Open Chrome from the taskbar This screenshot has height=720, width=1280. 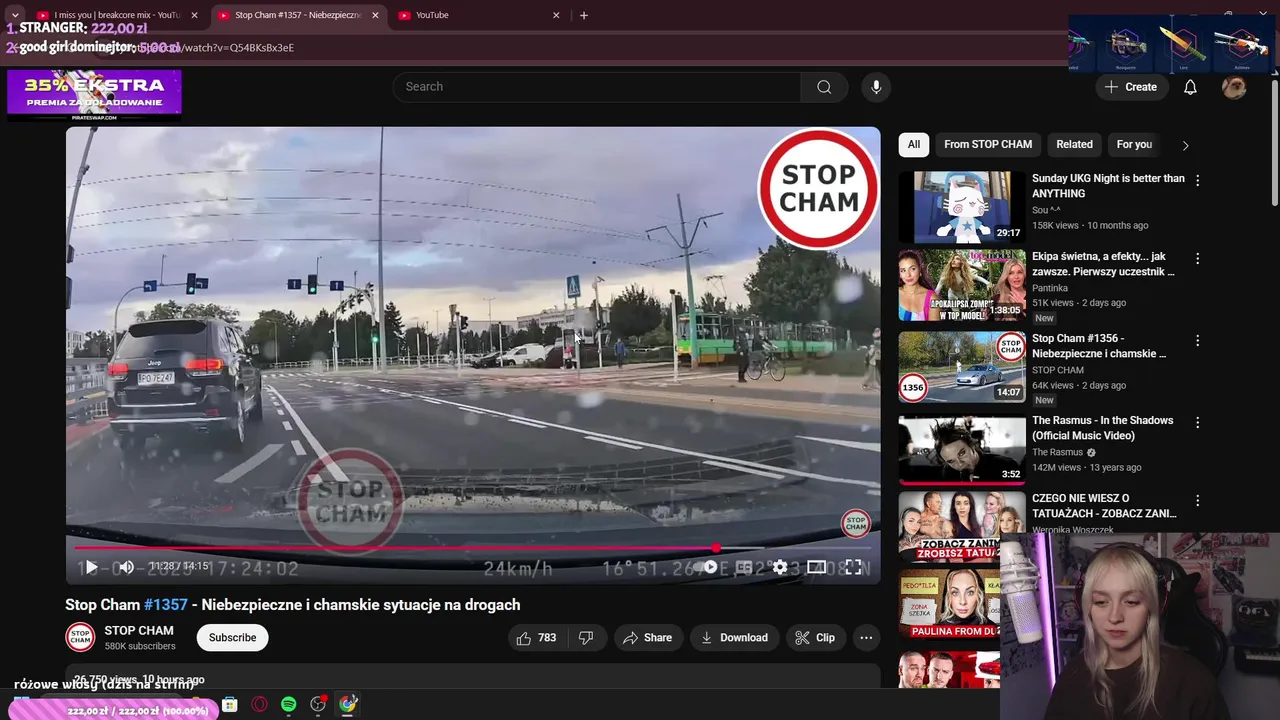[x=347, y=704]
